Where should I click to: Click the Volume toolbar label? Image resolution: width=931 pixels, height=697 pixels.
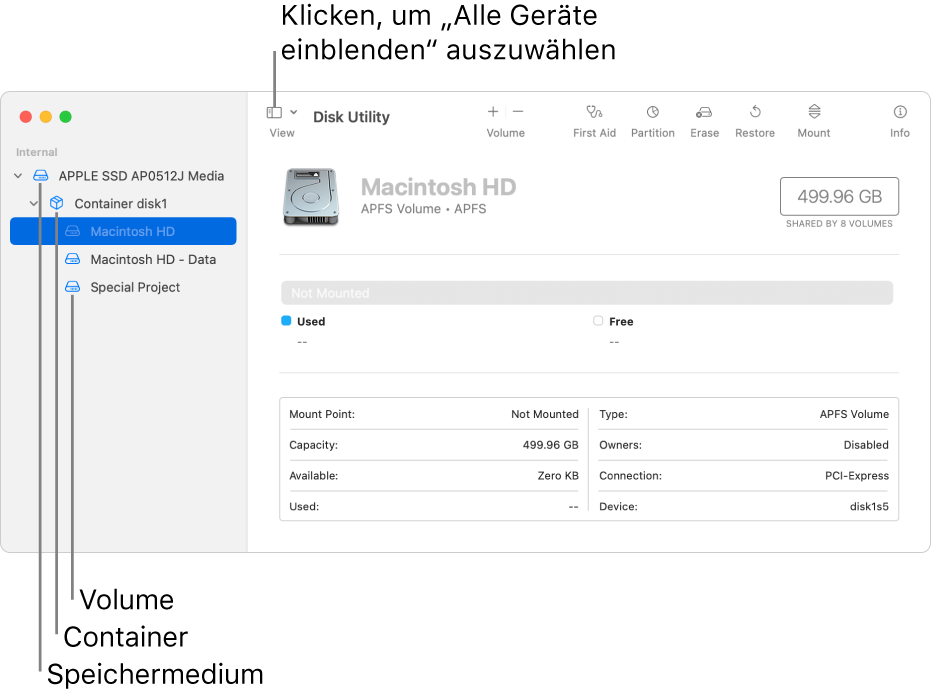(x=505, y=133)
